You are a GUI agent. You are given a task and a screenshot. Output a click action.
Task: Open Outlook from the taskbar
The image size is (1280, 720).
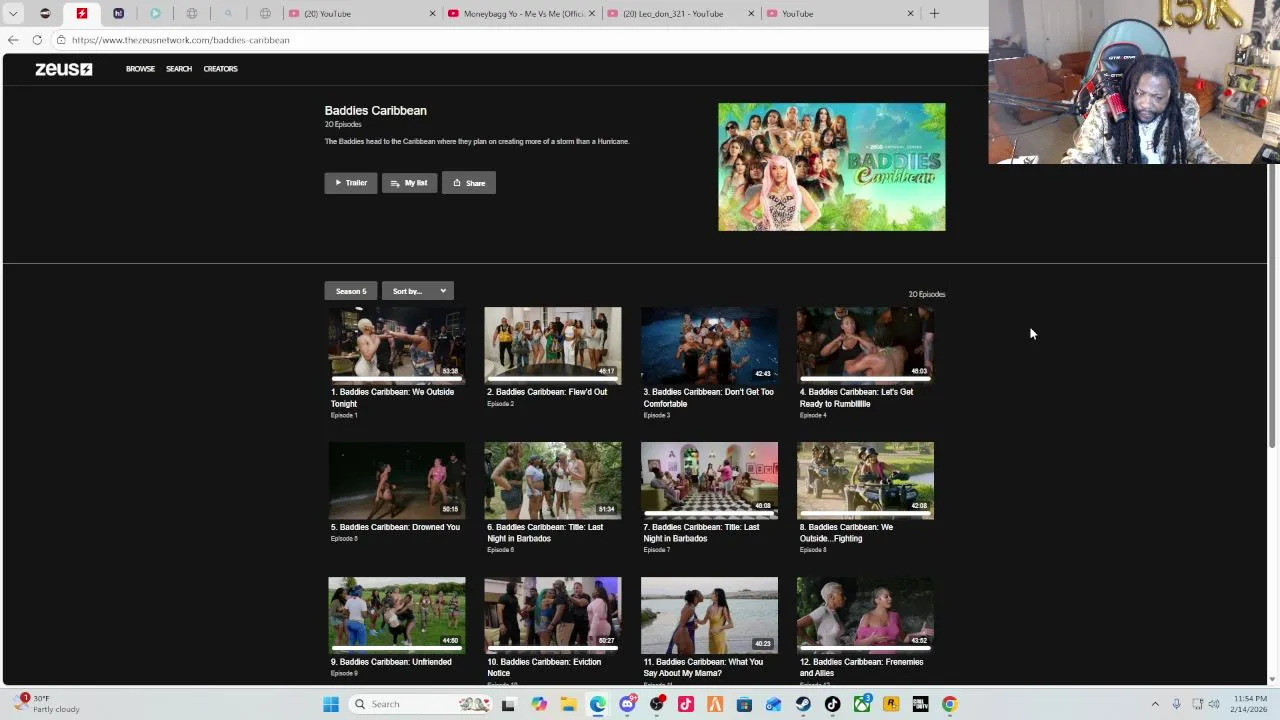pyautogui.click(x=774, y=704)
